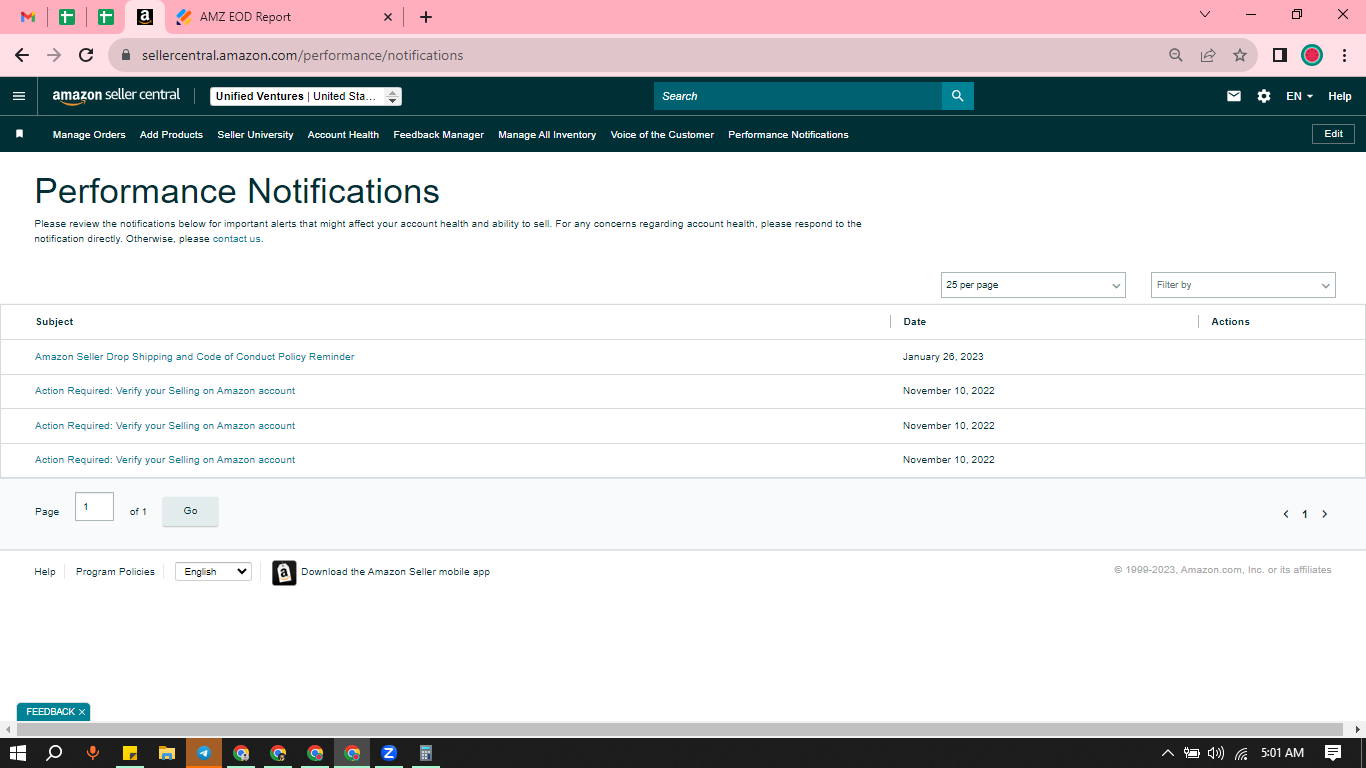Click the 'January 26, 2023' date cell
This screenshot has width=1366, height=768.
coord(943,357)
